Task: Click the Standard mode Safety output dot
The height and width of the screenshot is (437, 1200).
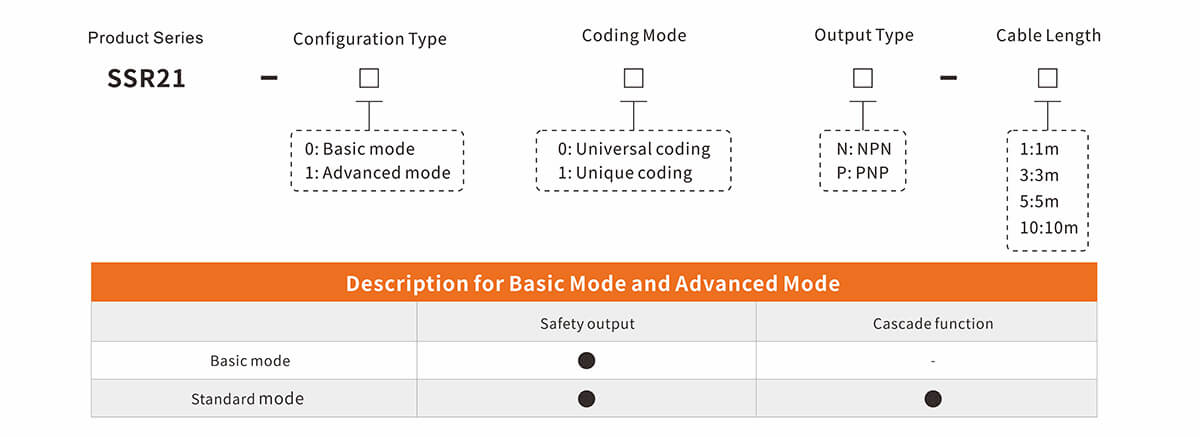Action: [587, 399]
